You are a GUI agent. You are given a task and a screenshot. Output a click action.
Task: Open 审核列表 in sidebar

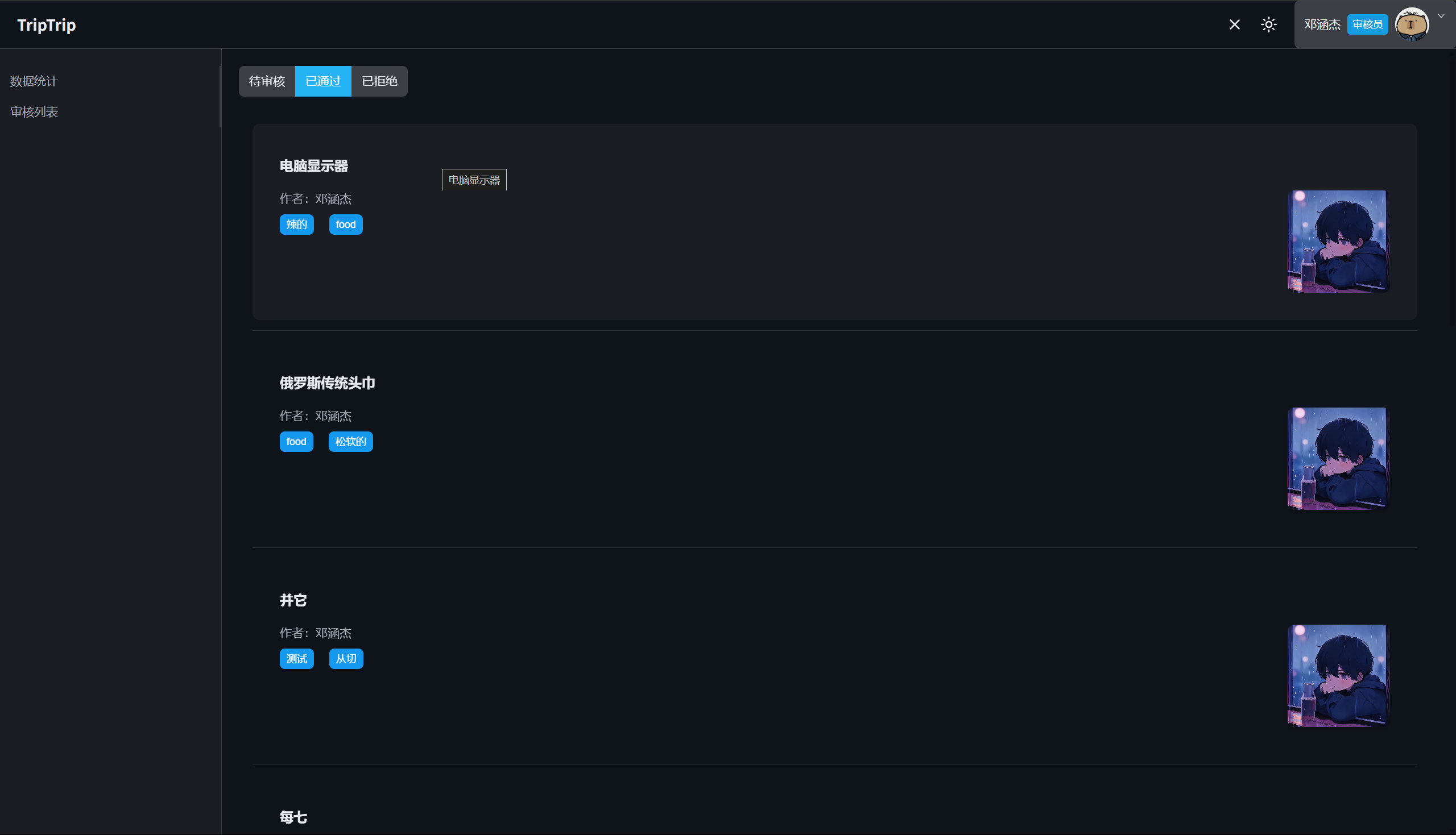pos(34,112)
